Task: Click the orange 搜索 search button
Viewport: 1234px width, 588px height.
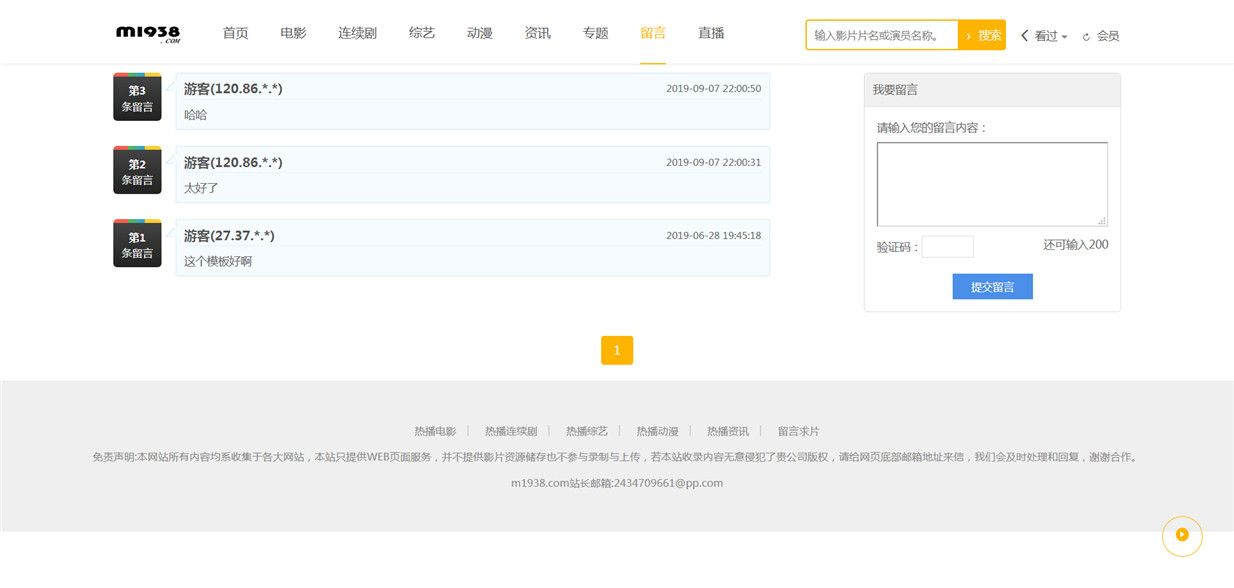Action: [982, 35]
